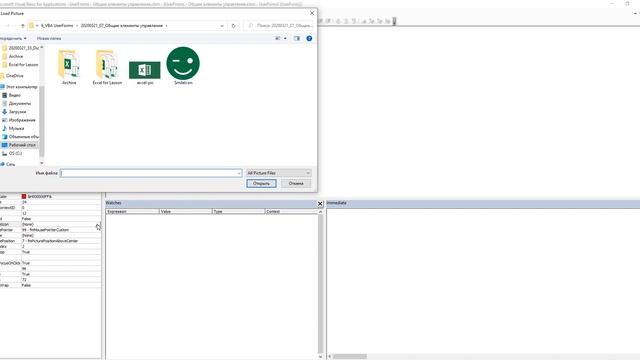The image size is (640, 360).
Task: Click the Clear All Bookmarks toolbar icon
Action: pos(387,21)
